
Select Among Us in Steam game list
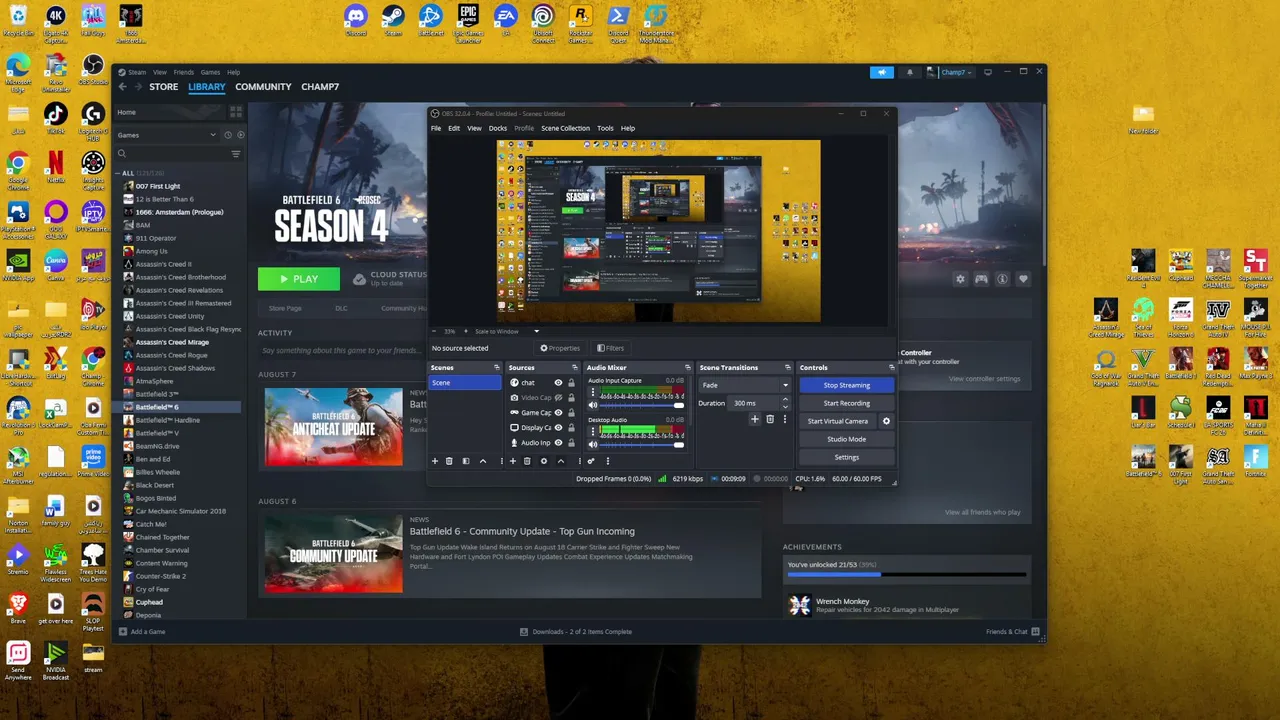[152, 251]
